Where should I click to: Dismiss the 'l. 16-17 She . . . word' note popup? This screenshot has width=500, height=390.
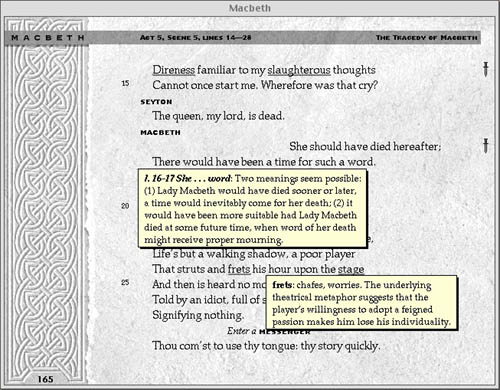click(x=253, y=209)
